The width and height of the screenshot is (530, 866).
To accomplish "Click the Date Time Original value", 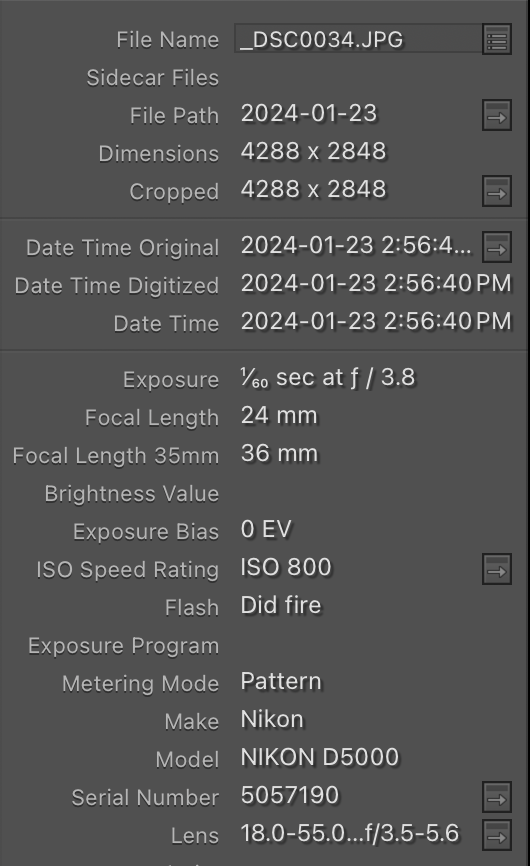I will (356, 246).
